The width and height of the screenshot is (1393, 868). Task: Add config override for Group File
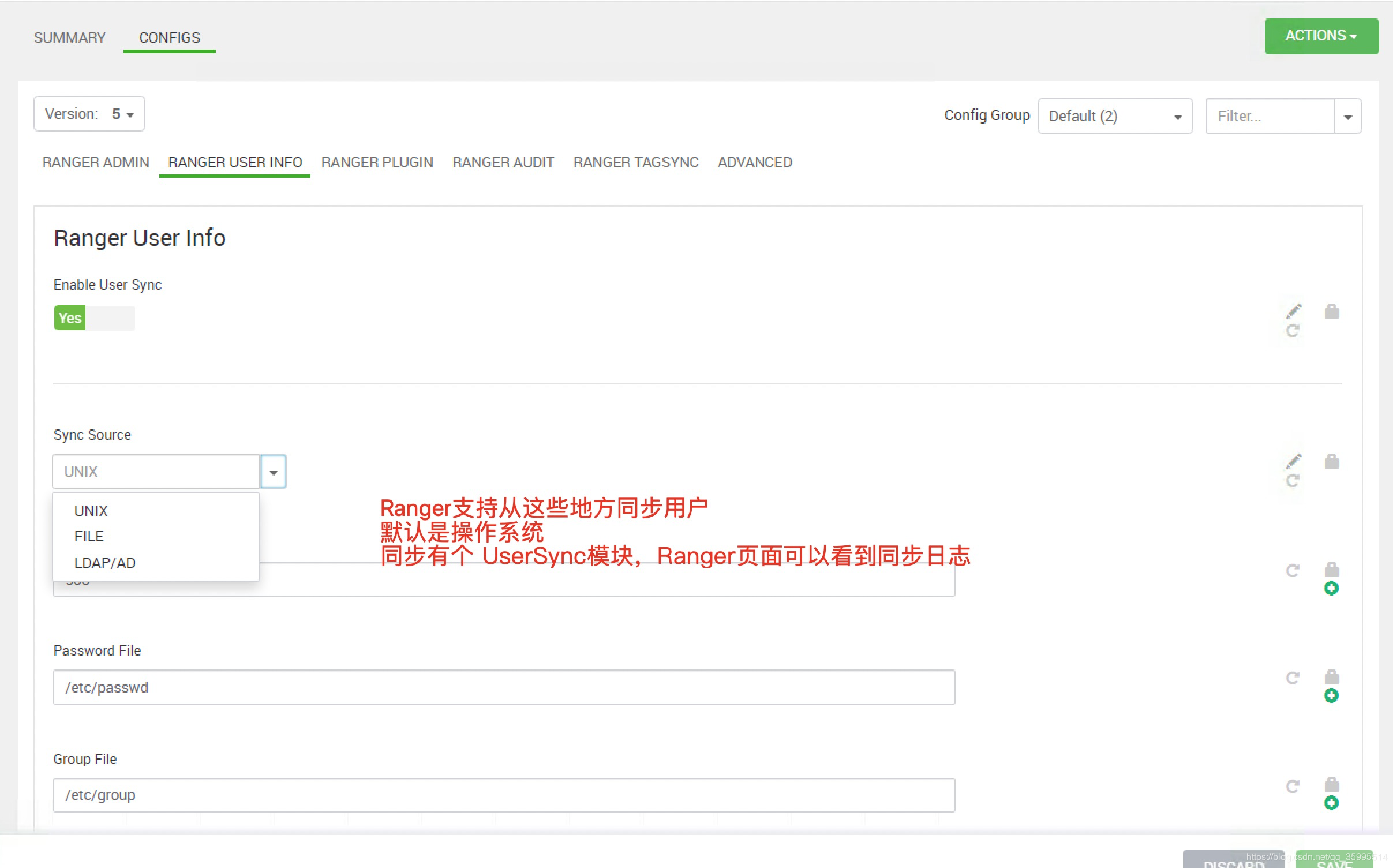[x=1332, y=802]
